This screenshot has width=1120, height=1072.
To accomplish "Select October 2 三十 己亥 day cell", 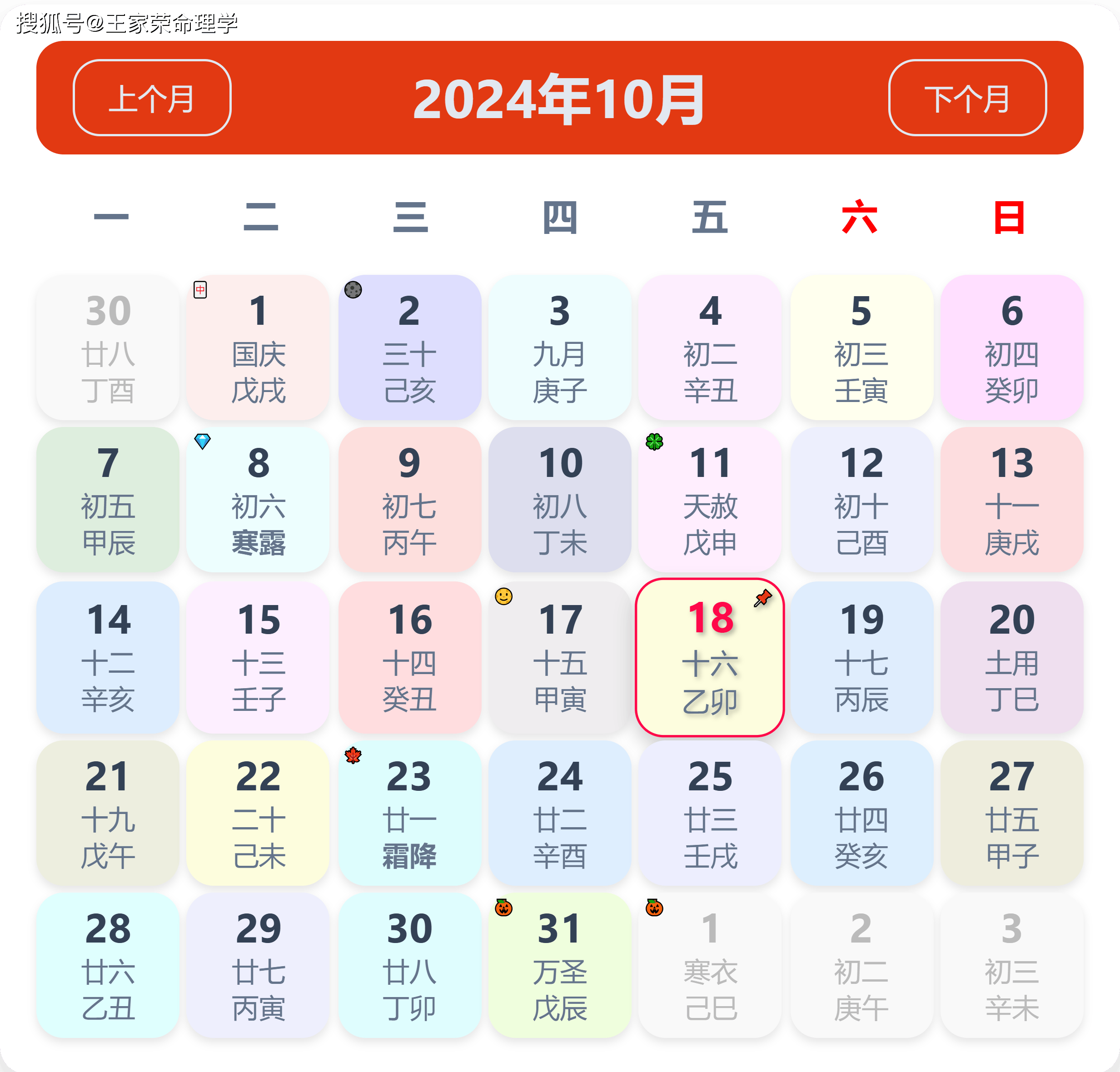I will pyautogui.click(x=410, y=347).
